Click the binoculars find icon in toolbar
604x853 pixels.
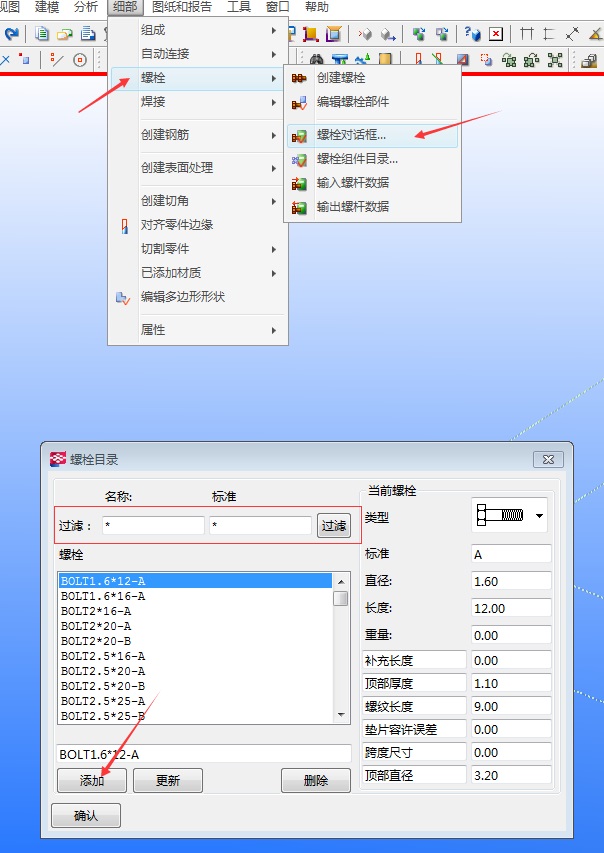point(317,59)
